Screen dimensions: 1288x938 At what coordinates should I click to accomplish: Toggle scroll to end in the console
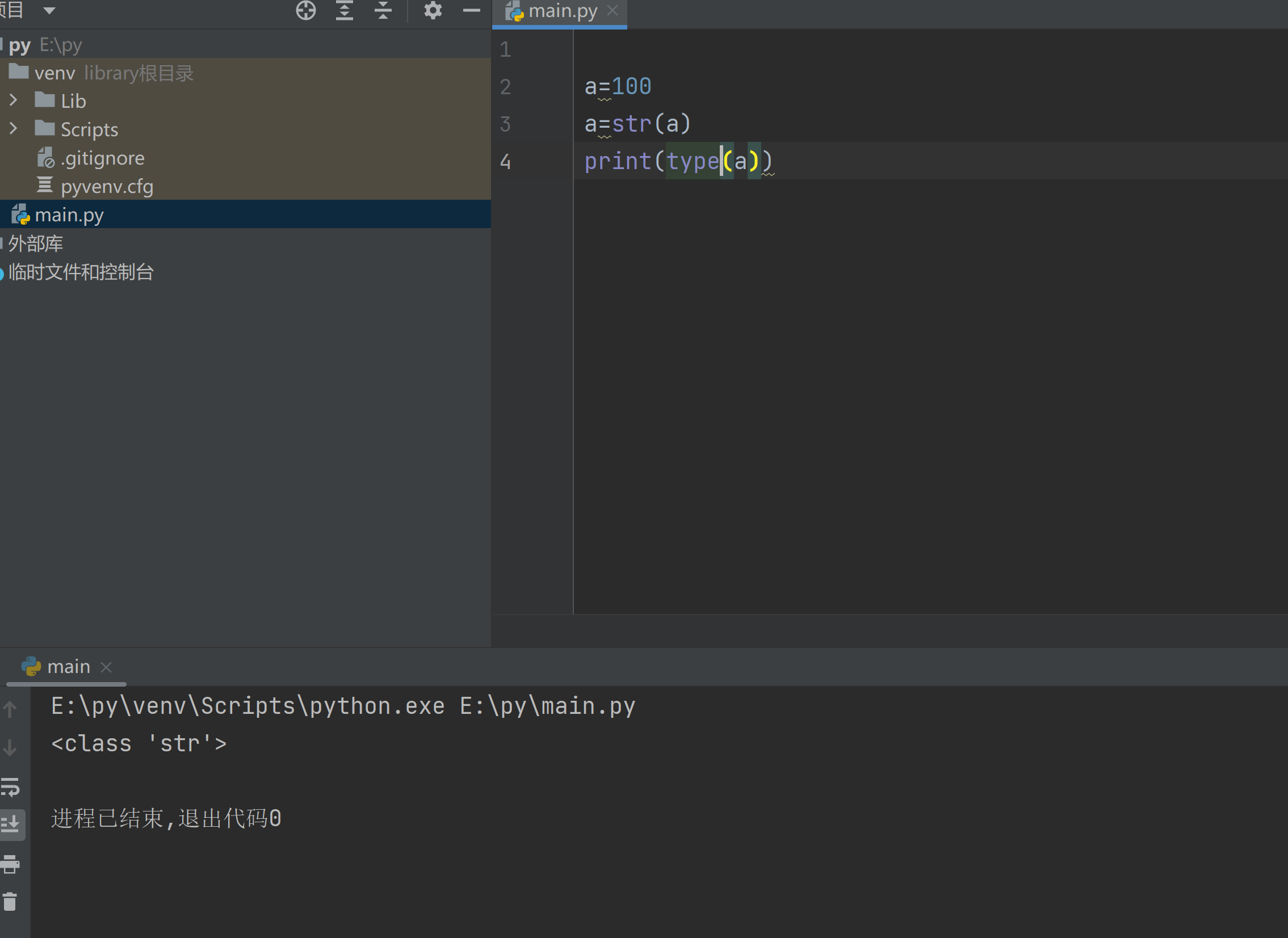pos(11,824)
